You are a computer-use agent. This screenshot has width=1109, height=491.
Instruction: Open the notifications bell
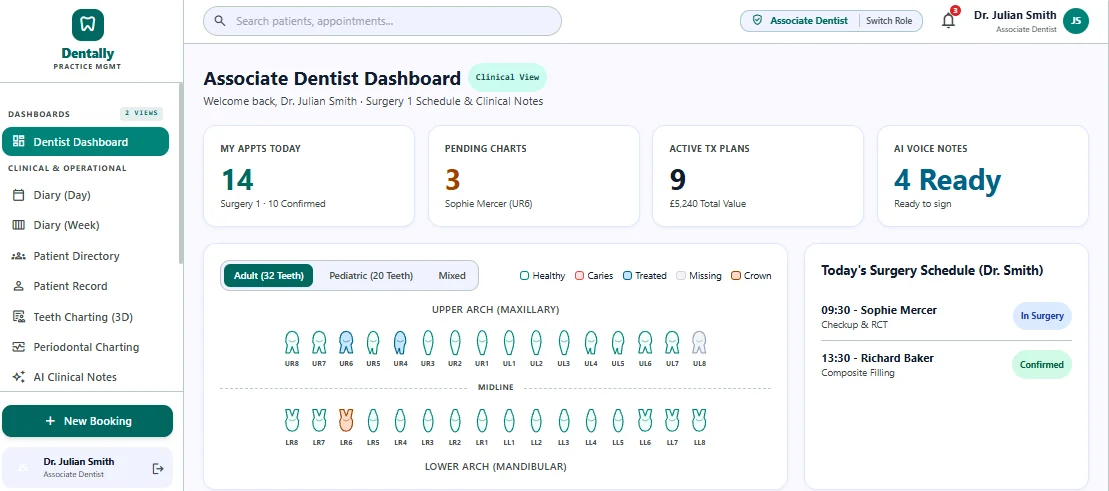point(948,21)
